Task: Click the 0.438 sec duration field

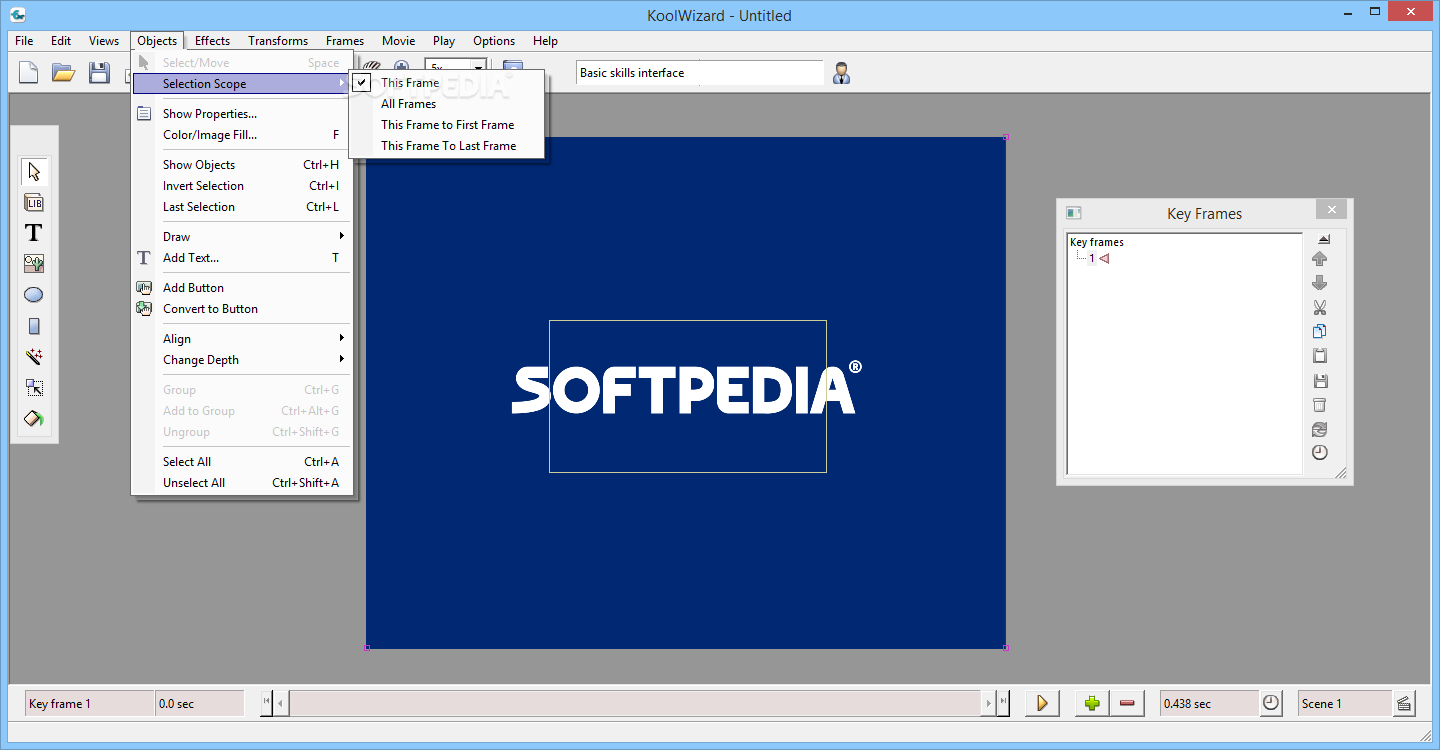Action: [1209, 703]
